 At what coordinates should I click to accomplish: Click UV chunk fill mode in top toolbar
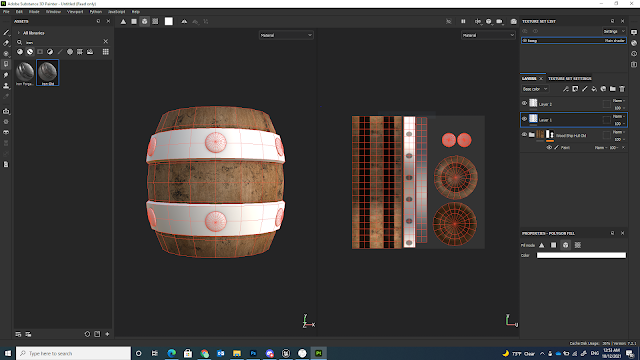click(155, 22)
